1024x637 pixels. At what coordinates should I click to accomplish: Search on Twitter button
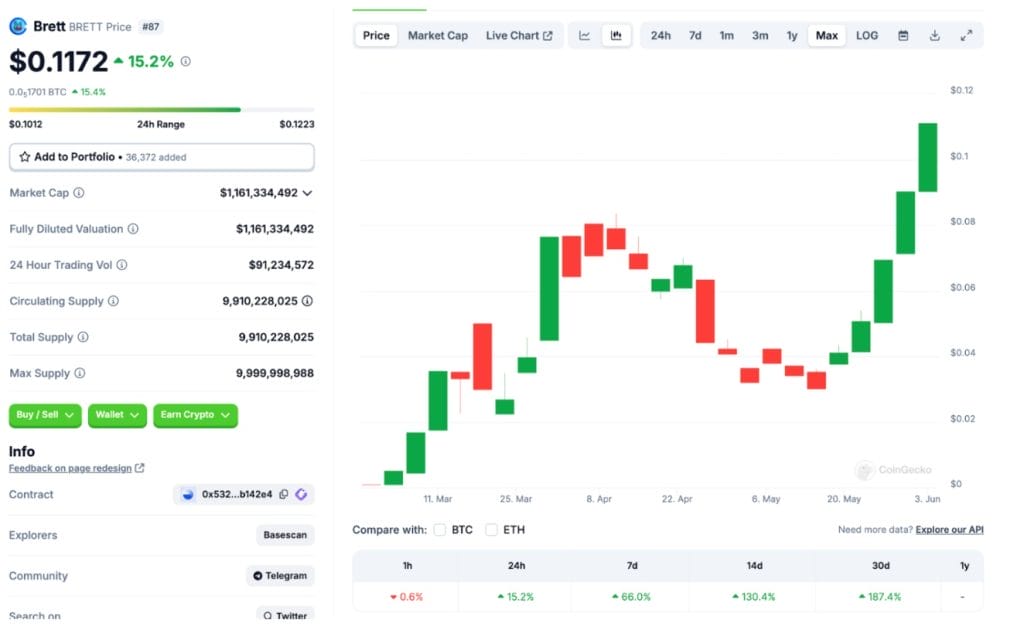click(285, 615)
